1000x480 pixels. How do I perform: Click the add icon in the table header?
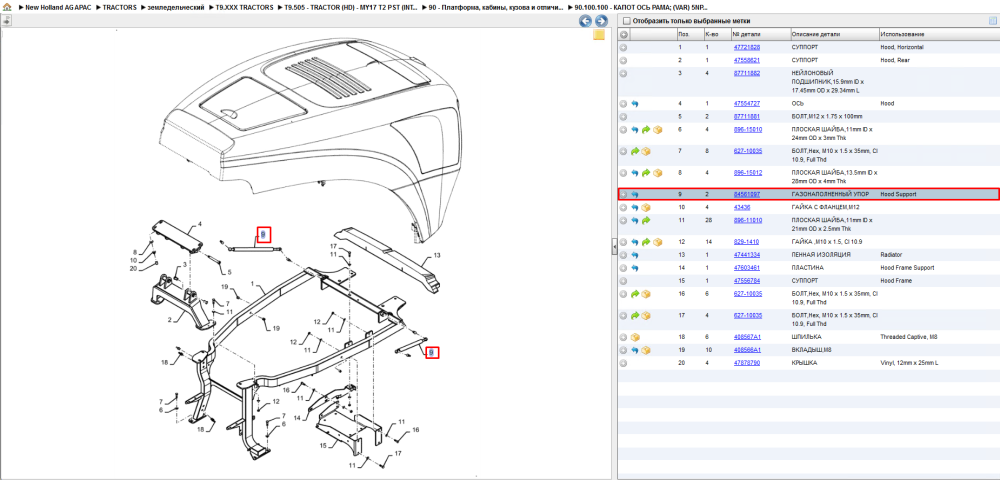pos(624,34)
